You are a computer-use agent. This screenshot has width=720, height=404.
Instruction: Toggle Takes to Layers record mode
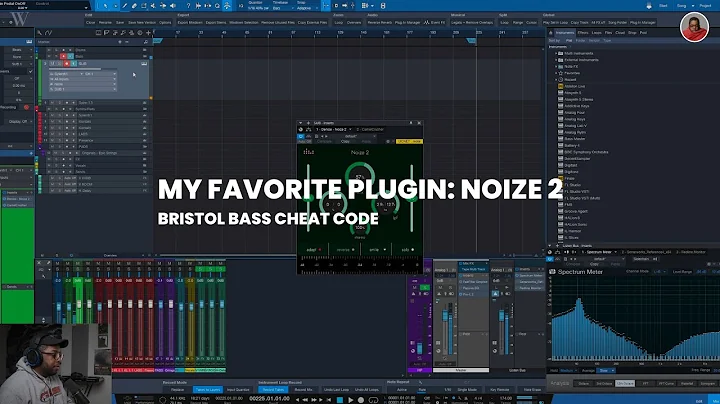(x=208, y=389)
